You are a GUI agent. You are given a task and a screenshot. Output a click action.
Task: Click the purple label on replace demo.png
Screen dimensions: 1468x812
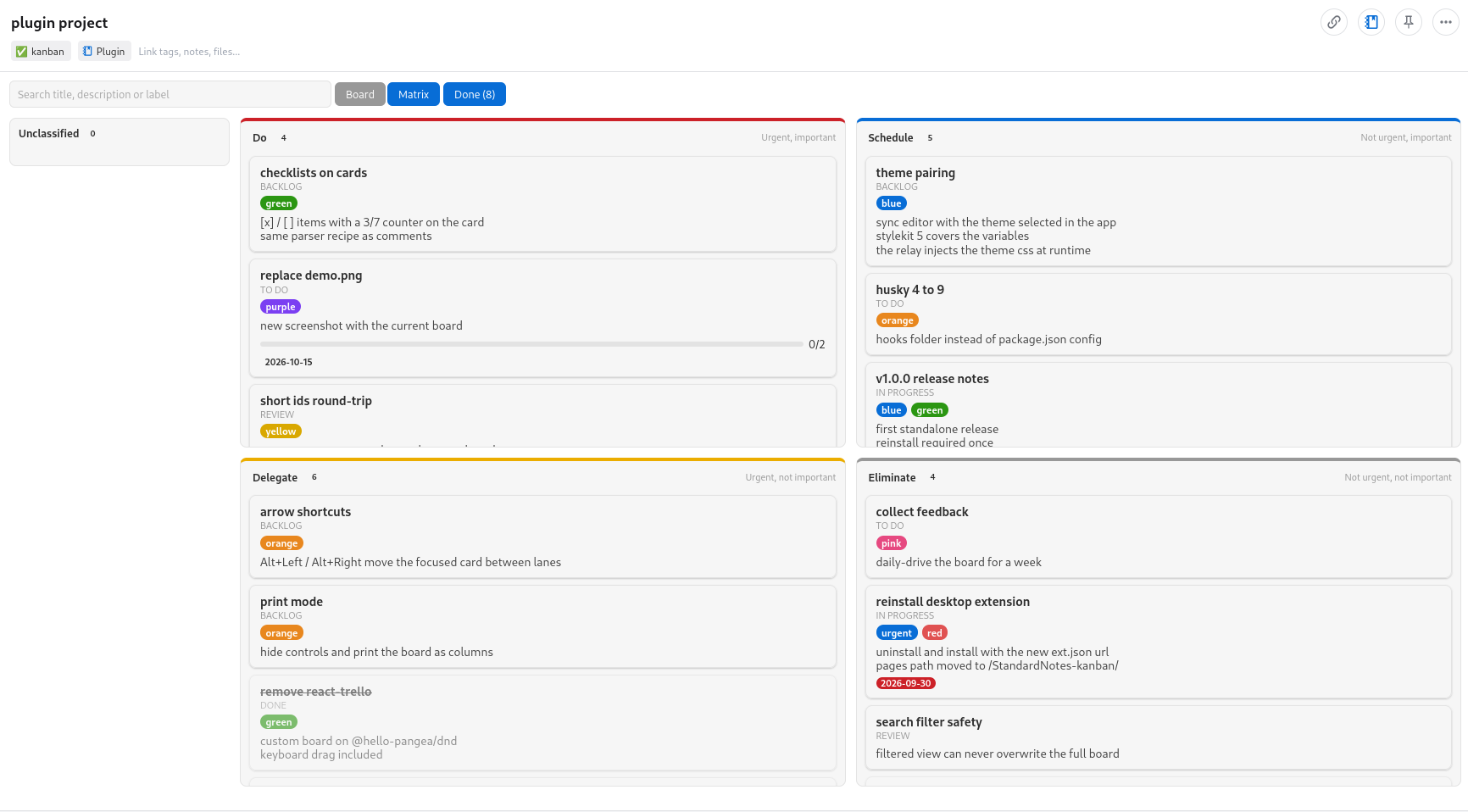point(281,307)
